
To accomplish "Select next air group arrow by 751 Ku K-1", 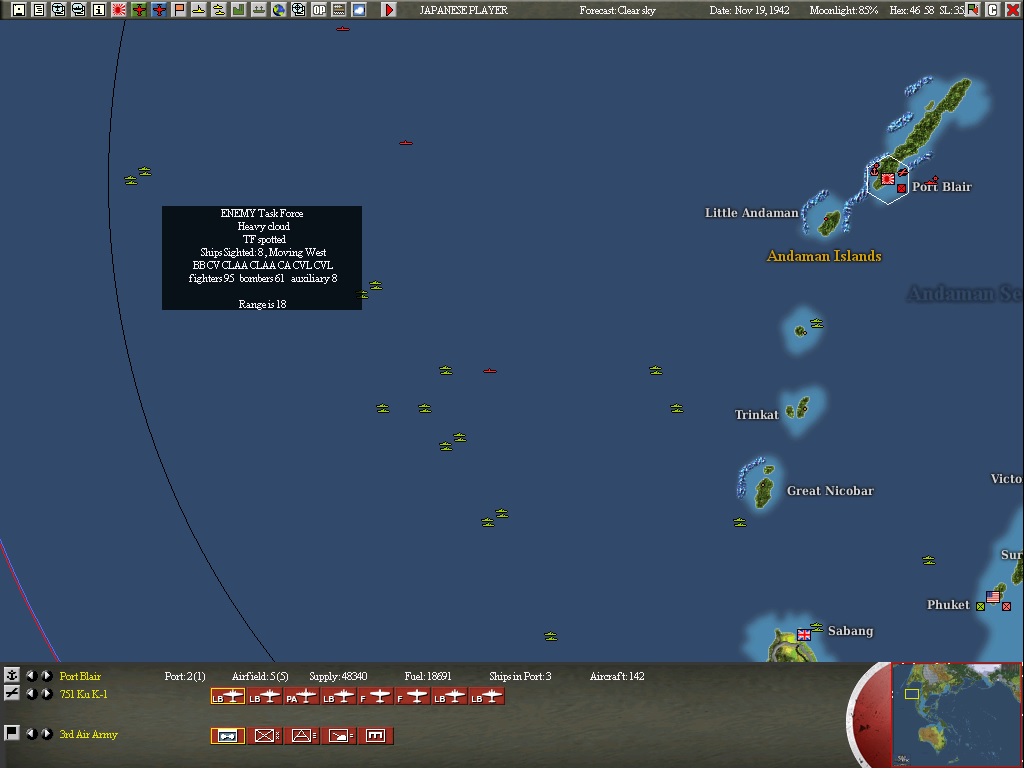I will coord(47,695).
